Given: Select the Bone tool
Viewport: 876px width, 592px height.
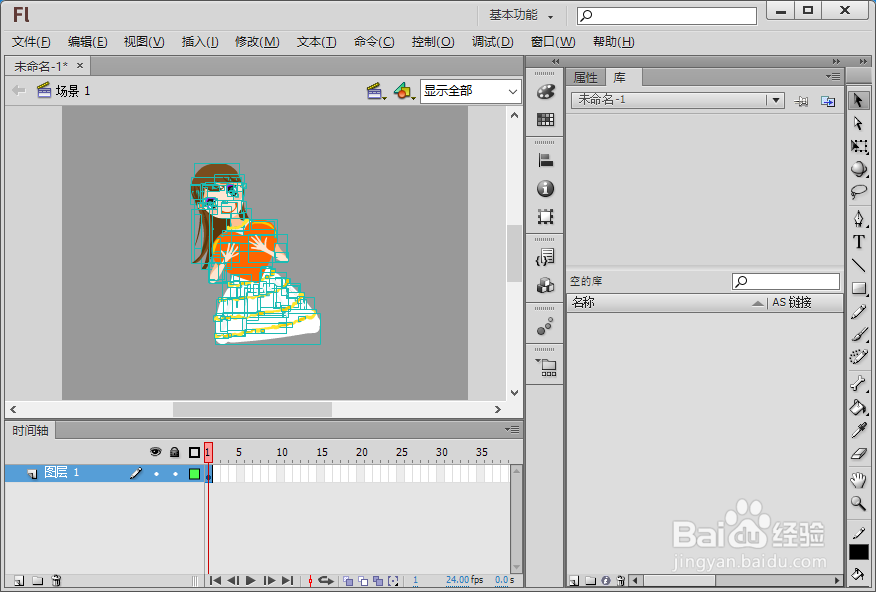Looking at the screenshot, I should click(x=859, y=383).
